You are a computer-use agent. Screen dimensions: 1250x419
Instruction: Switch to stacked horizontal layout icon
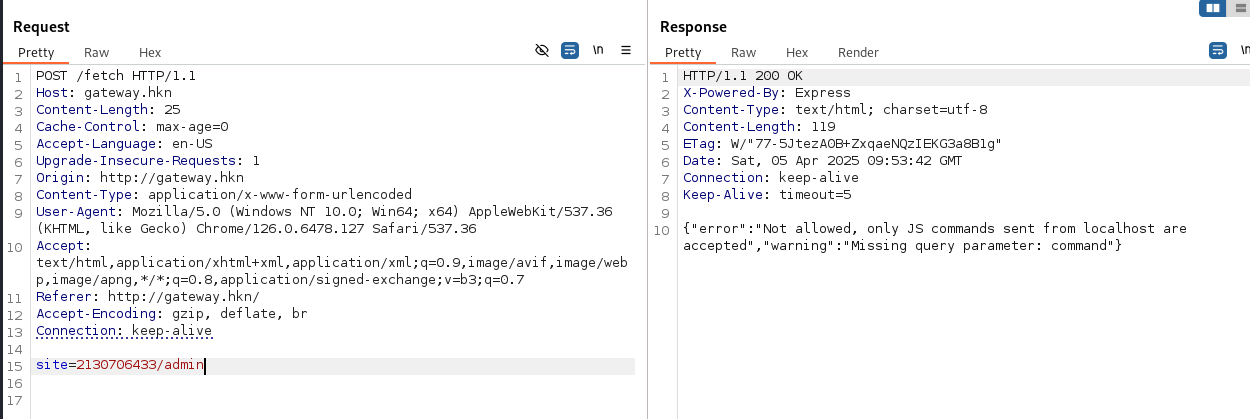(x=1241, y=8)
